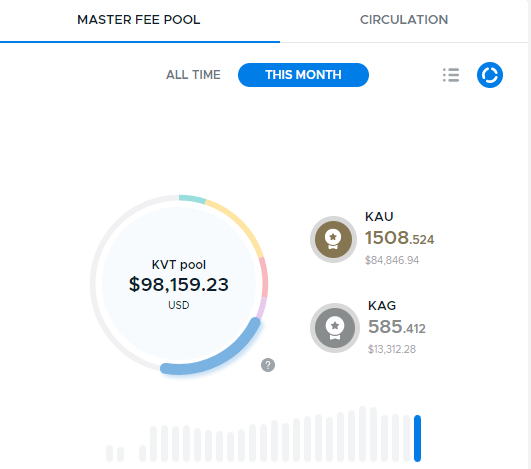Select the highlighted blue bar in bar chart

pyautogui.click(x=417, y=438)
